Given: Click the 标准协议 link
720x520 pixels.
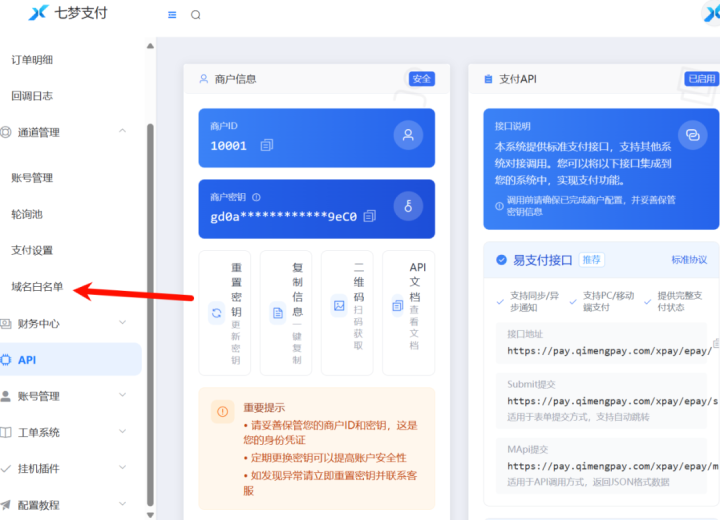Looking at the screenshot, I should coord(689,260).
